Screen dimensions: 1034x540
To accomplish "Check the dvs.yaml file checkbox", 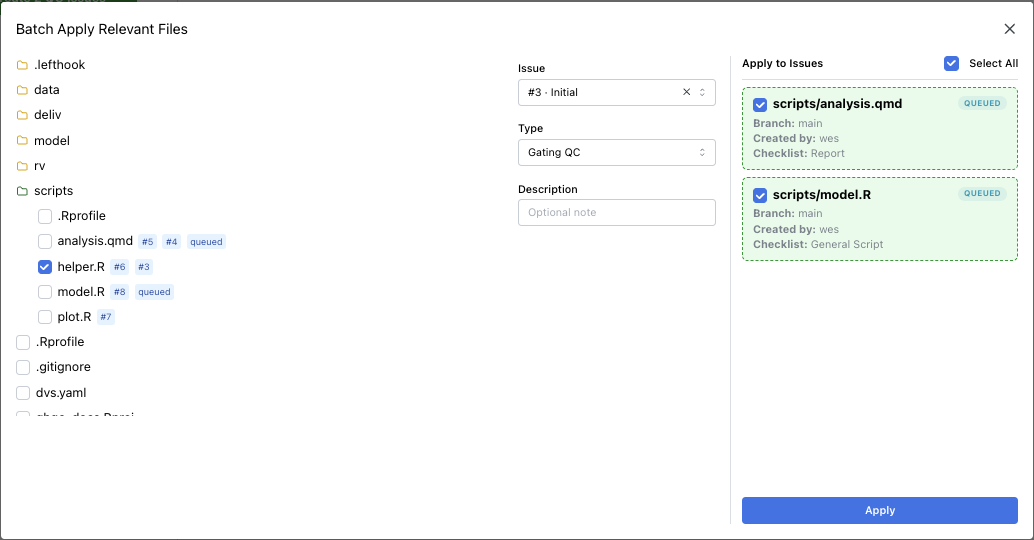I will coord(23,393).
